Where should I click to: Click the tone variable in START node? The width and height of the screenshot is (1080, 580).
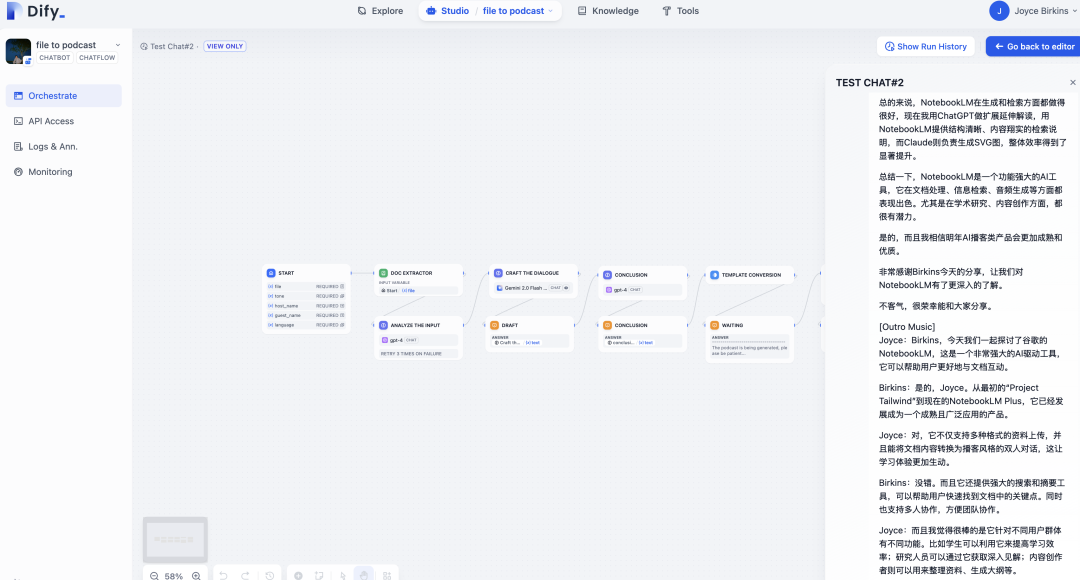(x=306, y=296)
